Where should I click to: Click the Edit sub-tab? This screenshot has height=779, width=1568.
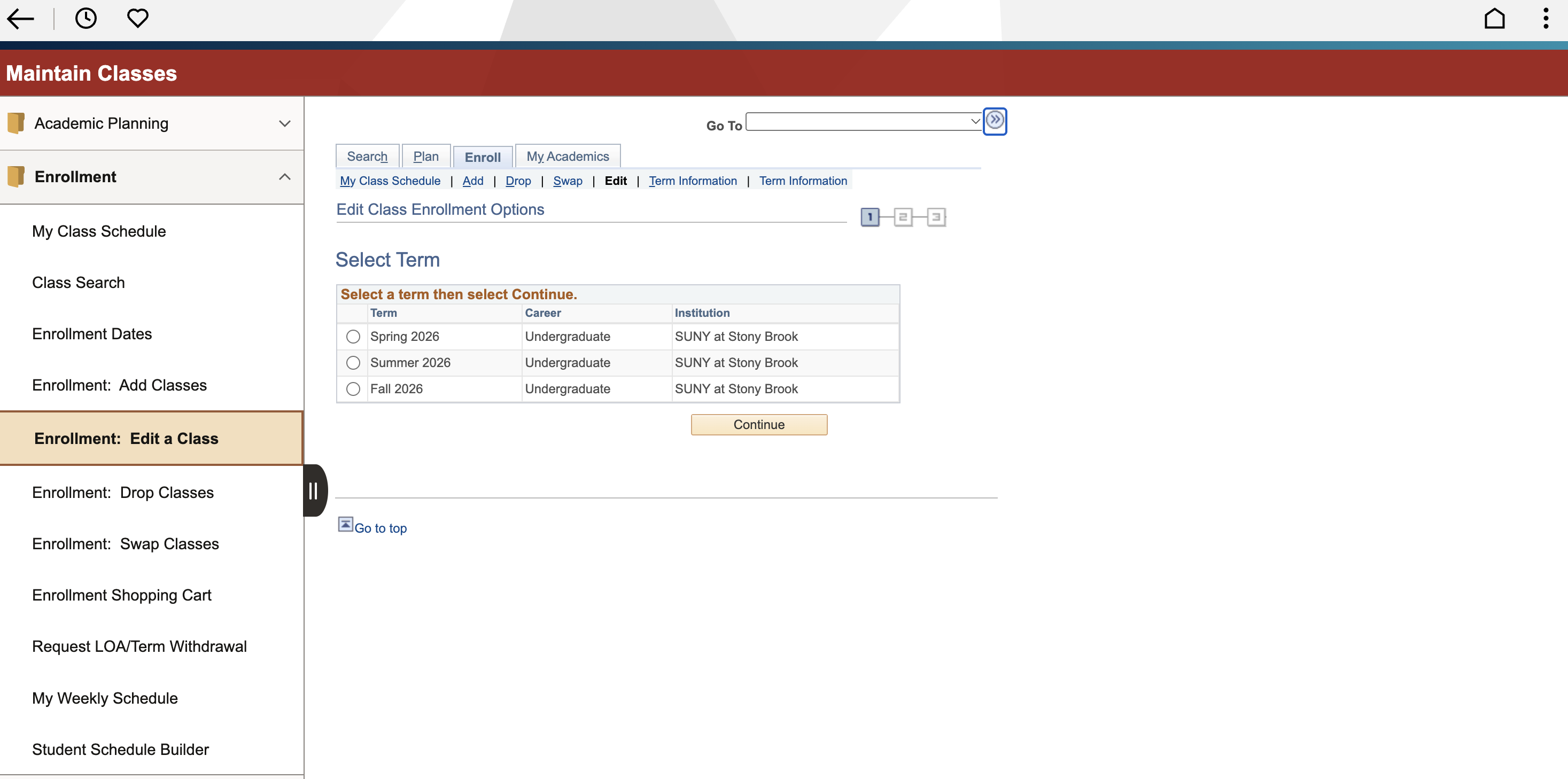(x=616, y=181)
